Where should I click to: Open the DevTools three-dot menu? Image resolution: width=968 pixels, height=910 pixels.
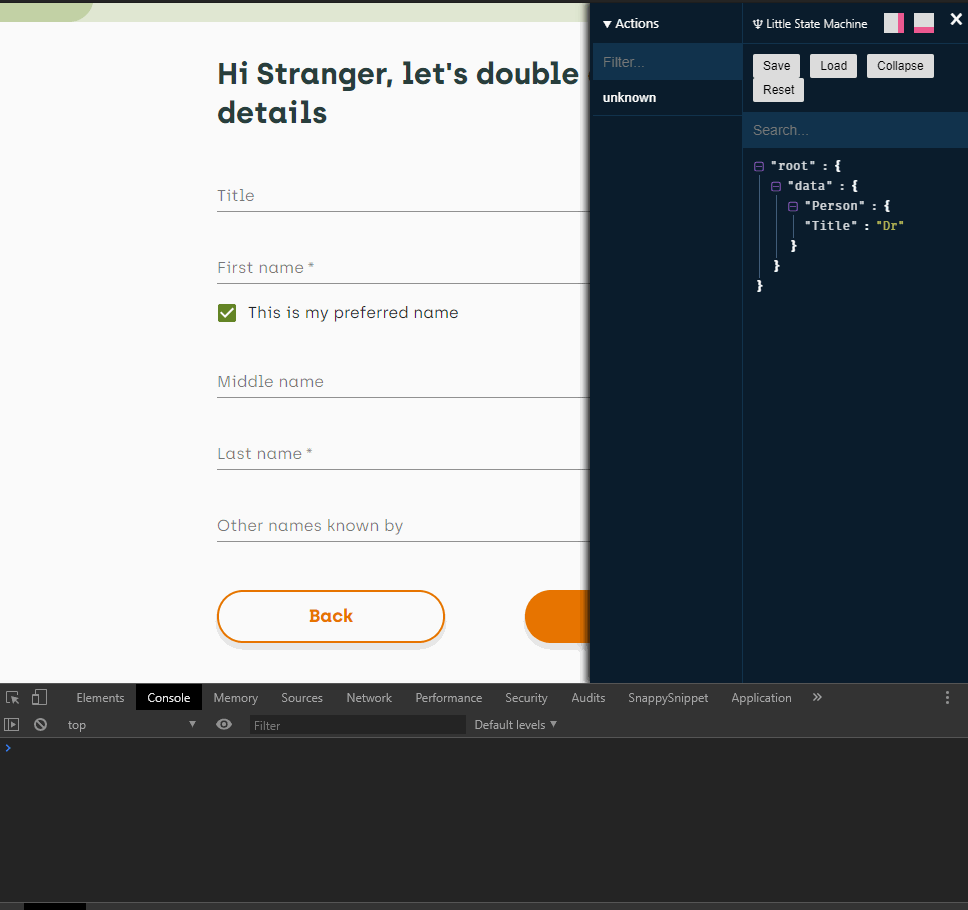(x=947, y=697)
